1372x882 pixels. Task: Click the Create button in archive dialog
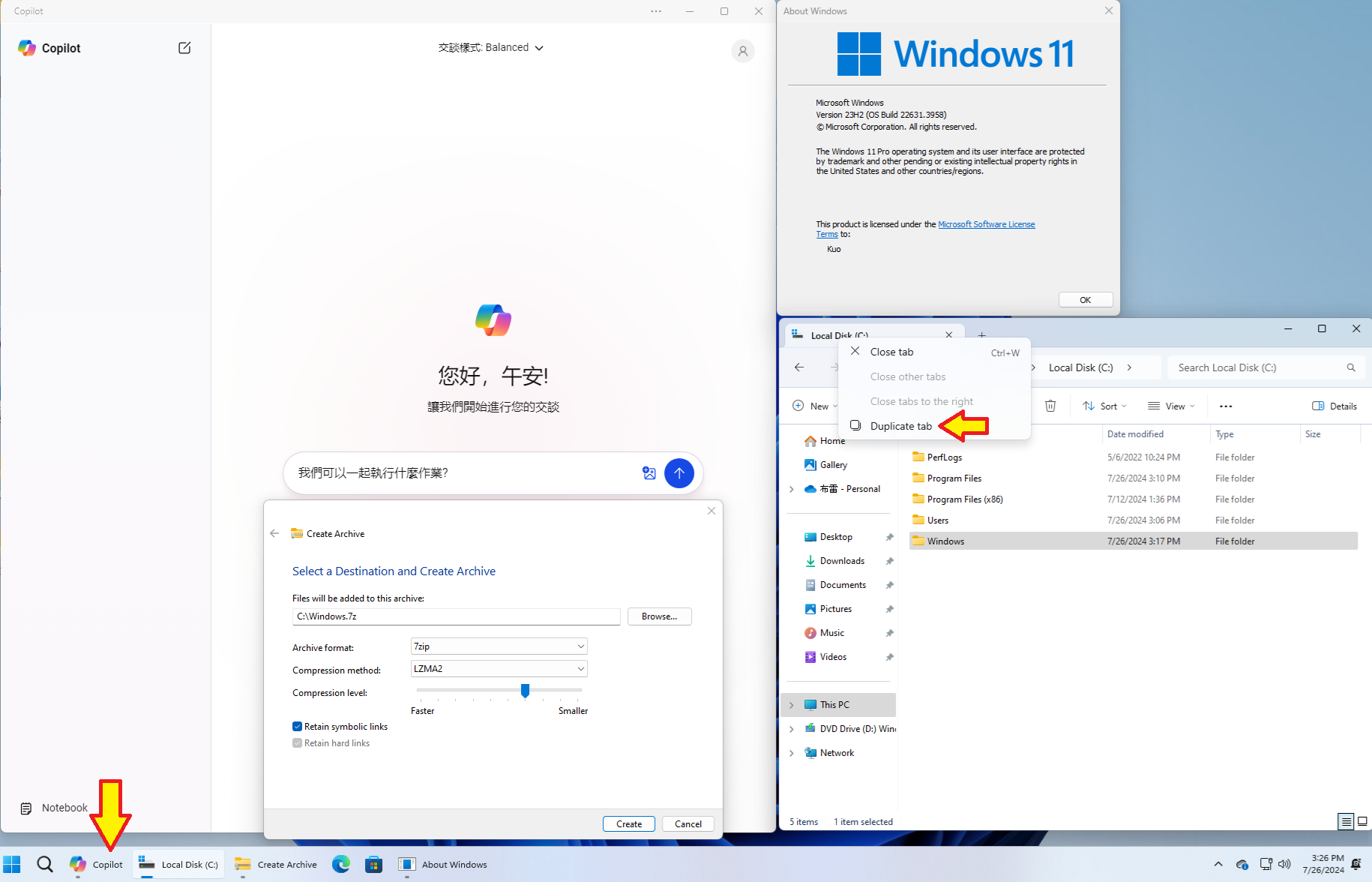pyautogui.click(x=629, y=823)
